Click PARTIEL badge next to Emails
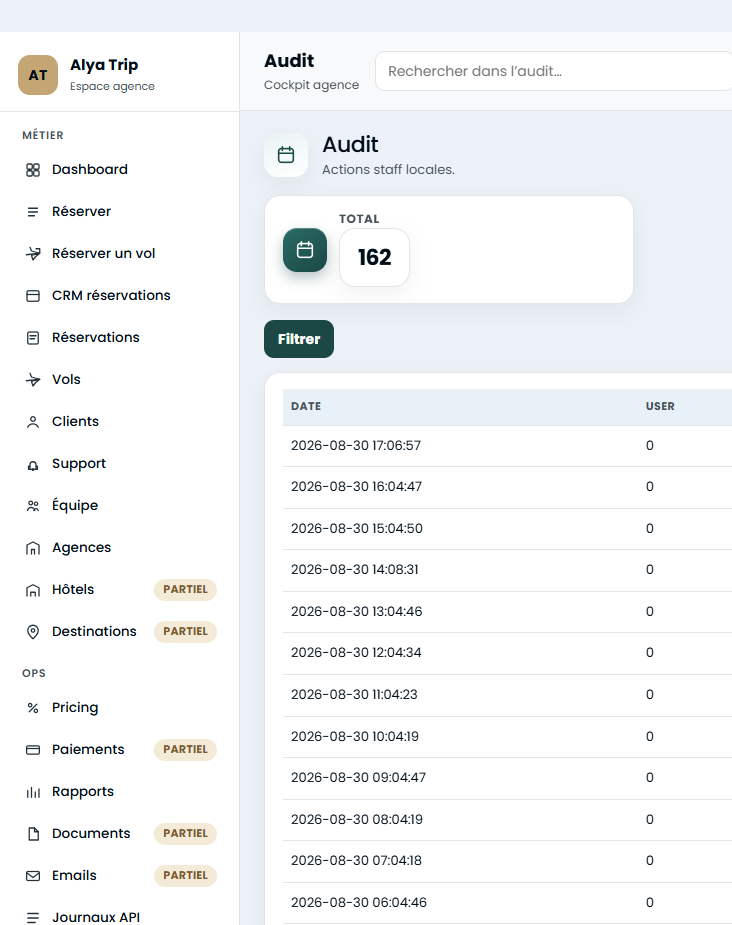This screenshot has width=732, height=925. 185,875
